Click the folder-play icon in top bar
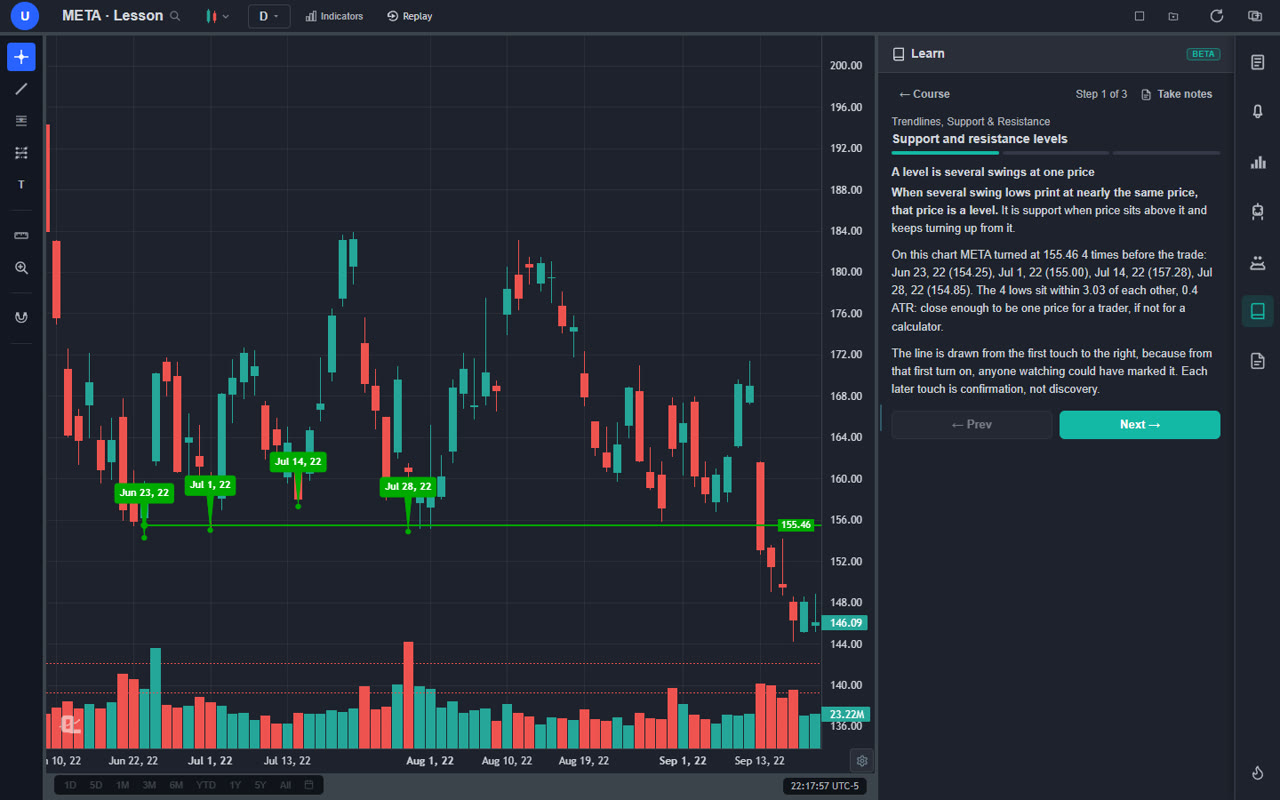The image size is (1280, 800). point(1173,16)
